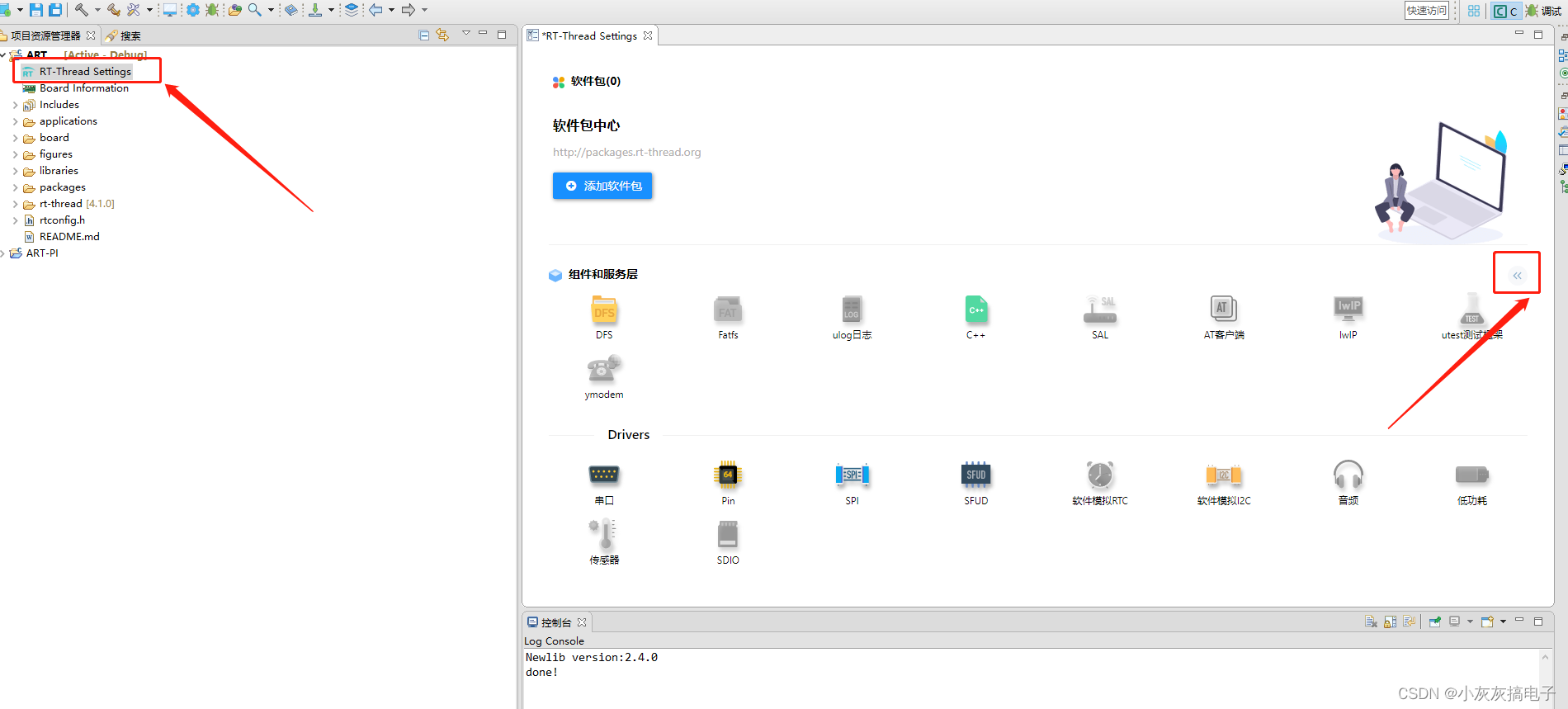
Task: Start debugging with the green bug toolbar icon
Action: tap(212, 10)
